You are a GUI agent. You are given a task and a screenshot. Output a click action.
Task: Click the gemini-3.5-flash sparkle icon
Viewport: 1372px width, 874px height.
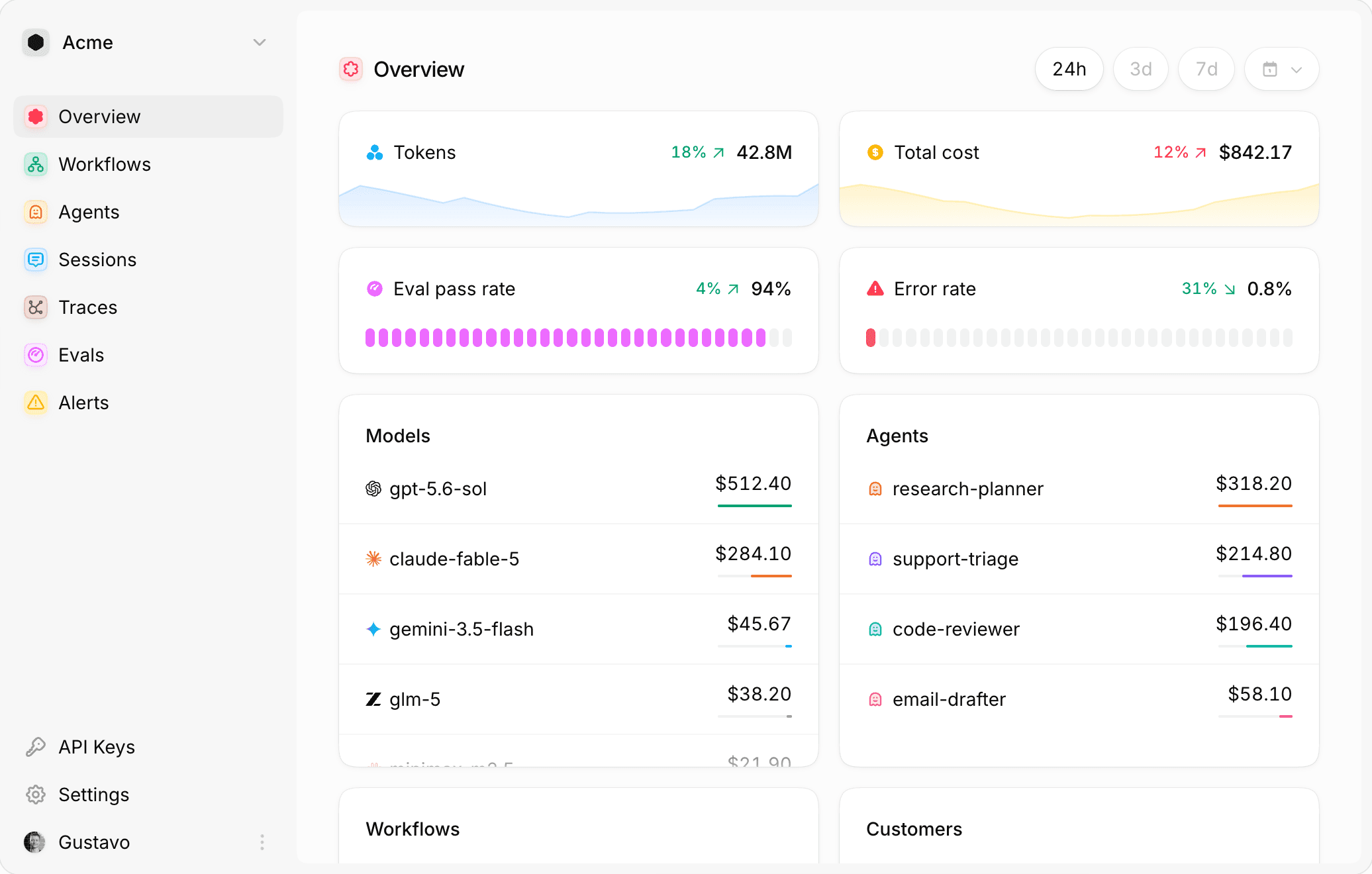tap(373, 629)
